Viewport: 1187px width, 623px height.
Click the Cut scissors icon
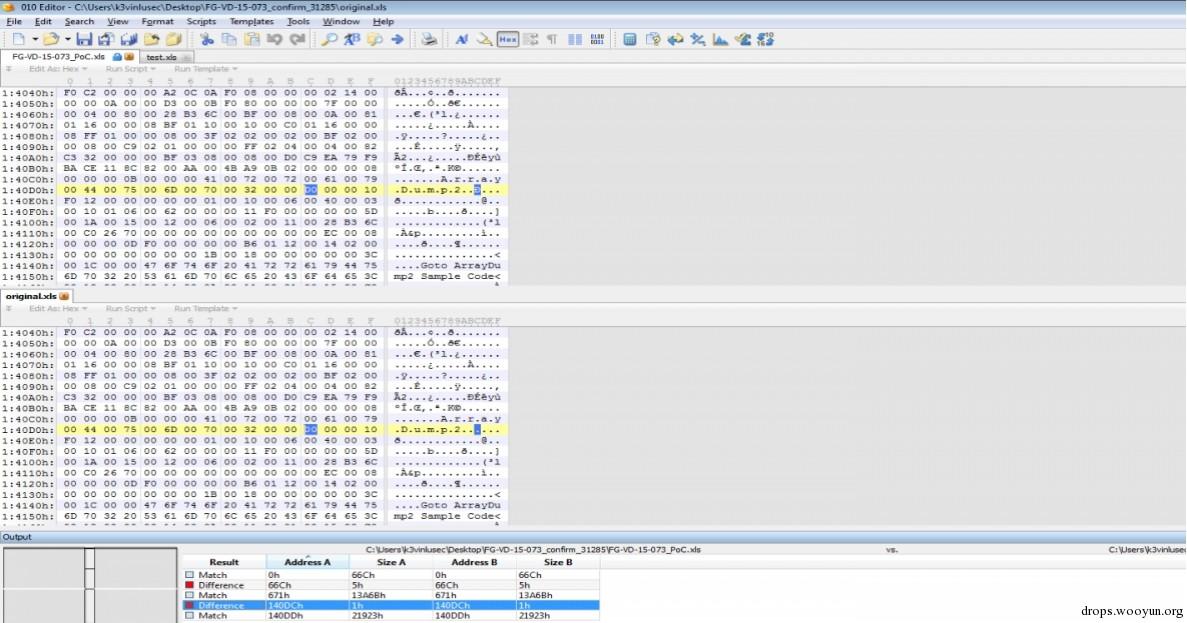[207, 39]
